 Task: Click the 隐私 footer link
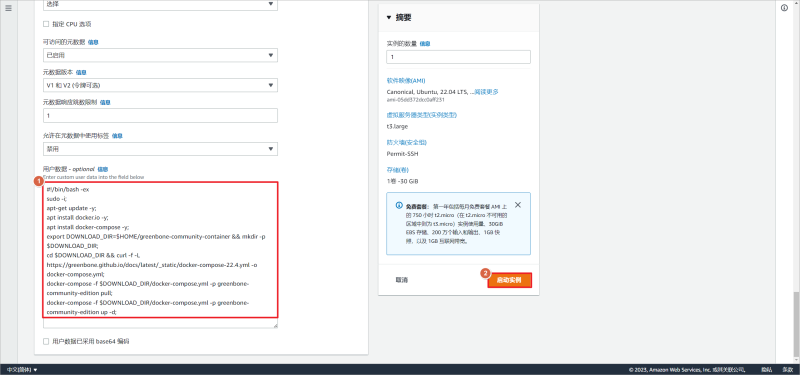click(x=766, y=369)
